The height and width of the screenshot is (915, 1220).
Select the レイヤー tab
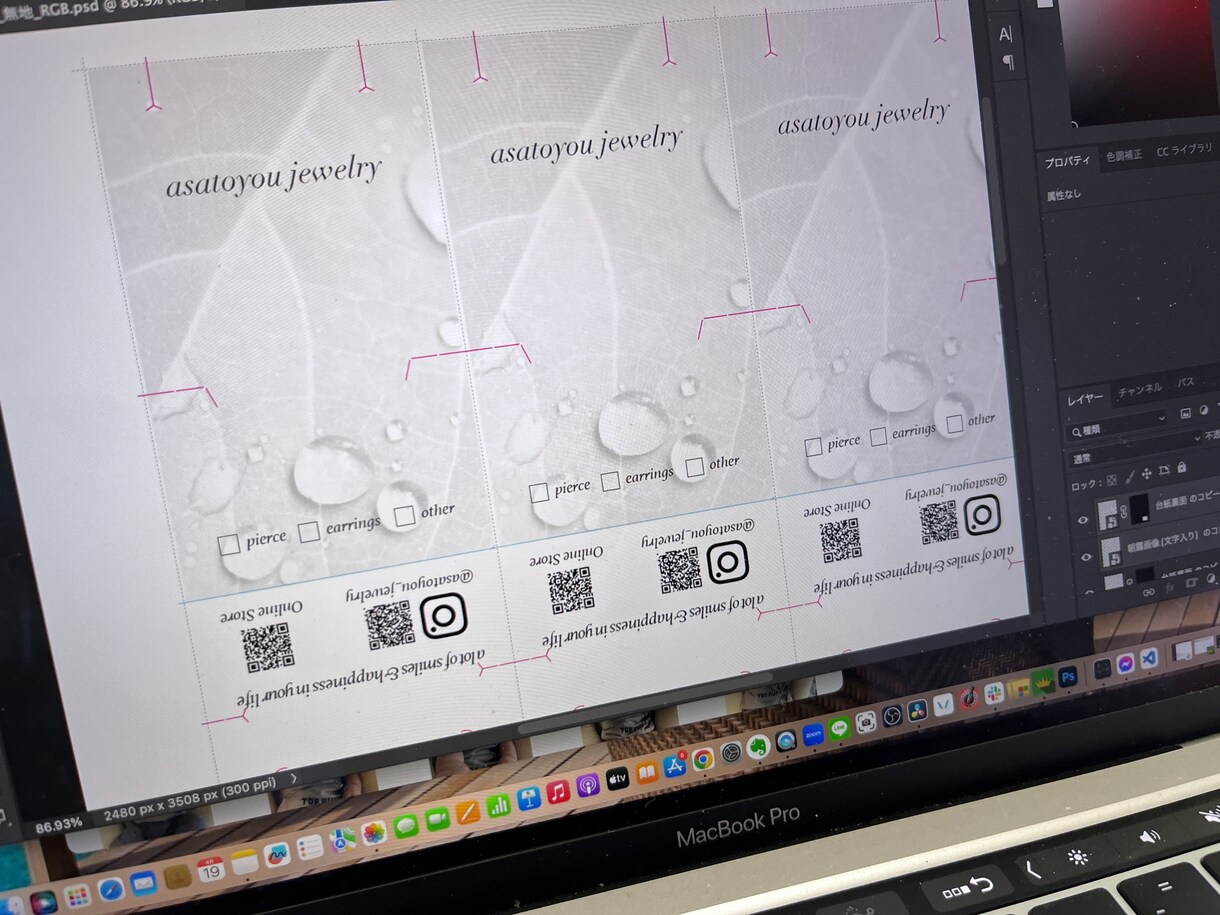pyautogui.click(x=1085, y=398)
